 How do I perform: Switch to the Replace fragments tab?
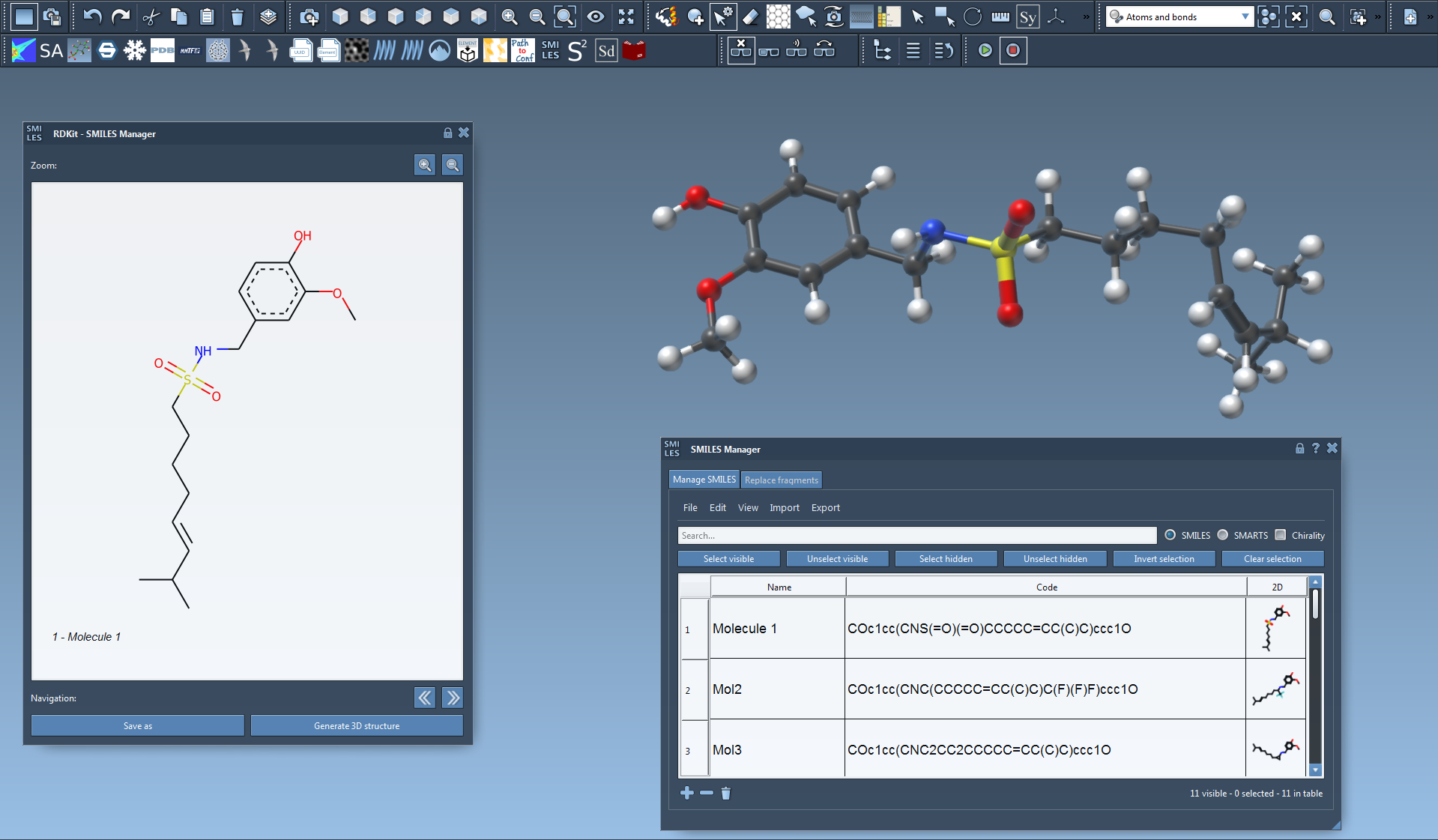click(781, 480)
